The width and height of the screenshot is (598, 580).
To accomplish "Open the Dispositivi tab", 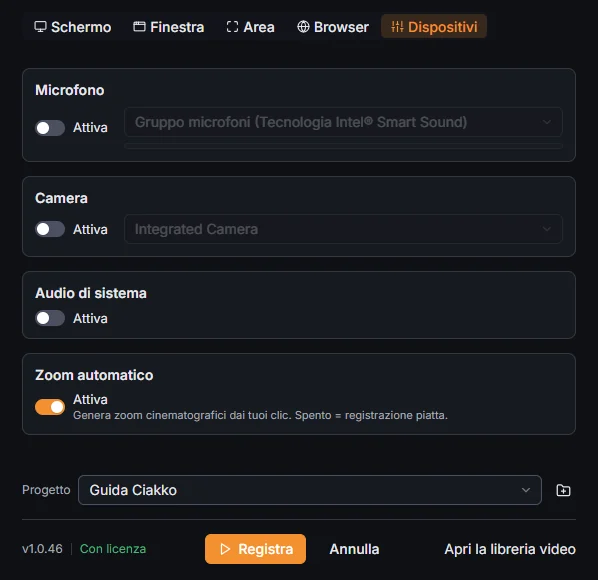I will point(434,27).
